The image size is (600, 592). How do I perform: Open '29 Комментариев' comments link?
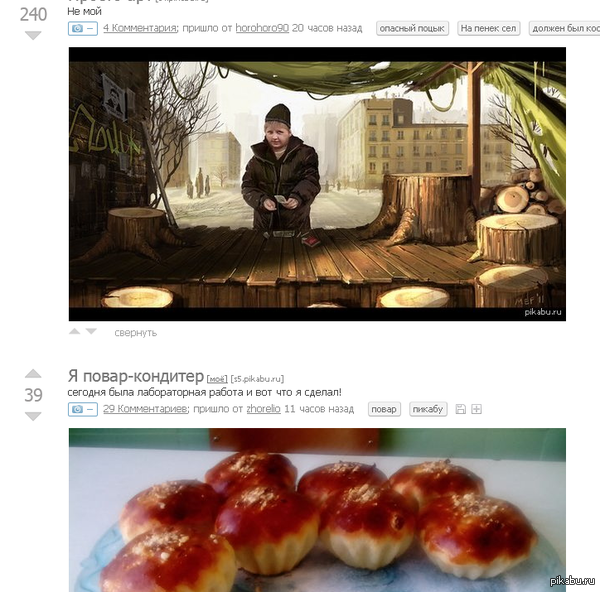click(145, 409)
